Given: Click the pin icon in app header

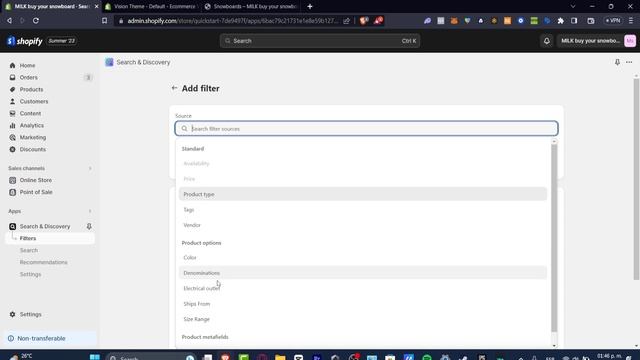Looking at the screenshot, I should point(617,62).
